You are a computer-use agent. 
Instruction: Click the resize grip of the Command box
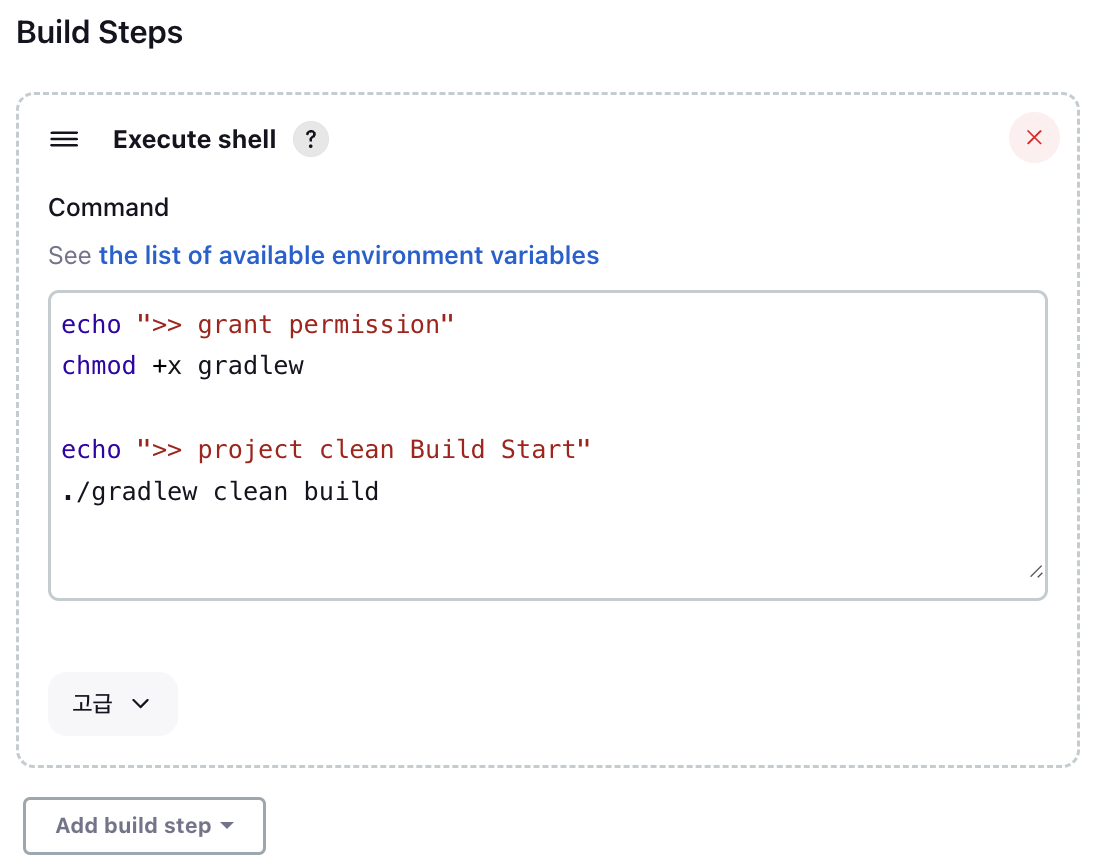(1035, 571)
